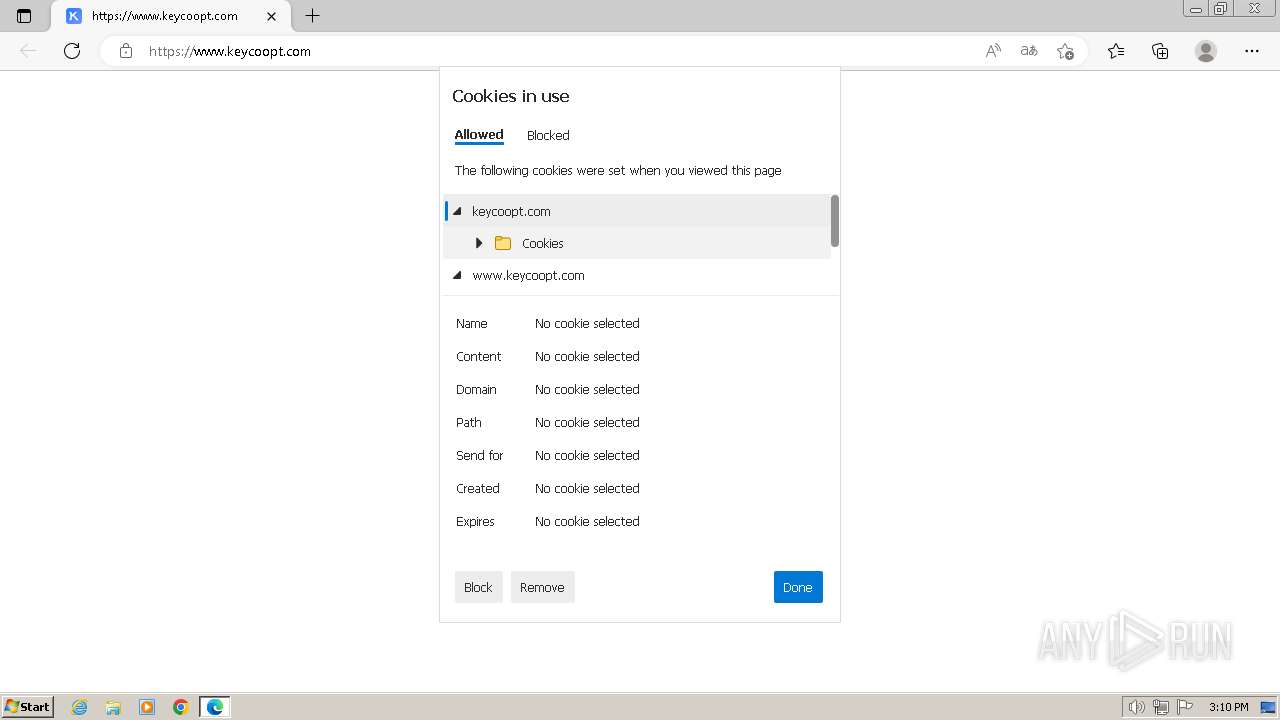Open File Explorer from taskbar
1280x720 pixels.
[113, 707]
